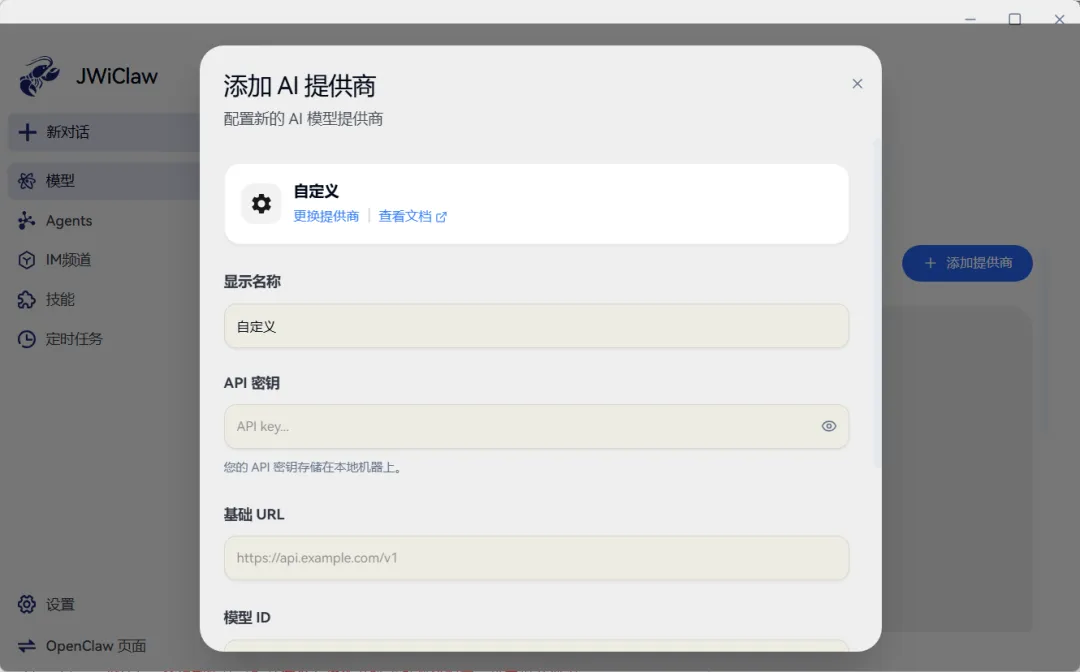Screen dimensions: 1080x672
Task: Click the Agents icon in sidebar
Action: click(27, 221)
